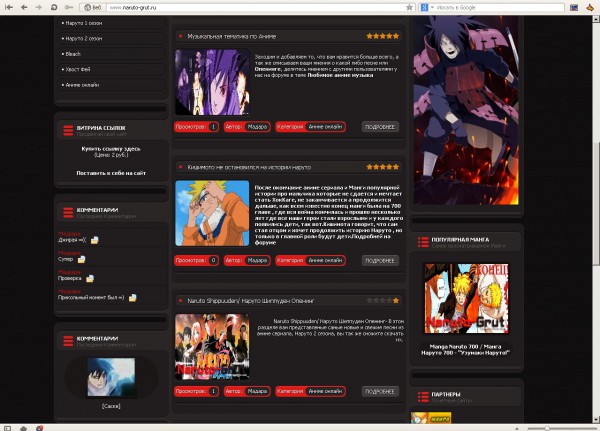Go back using the browser back arrow
Image resolution: width=600 pixels, height=431 pixels.
click(24, 7)
